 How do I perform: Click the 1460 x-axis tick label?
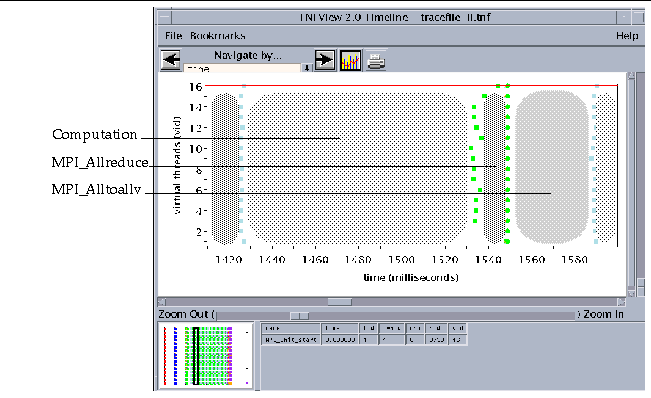[x=315, y=260]
